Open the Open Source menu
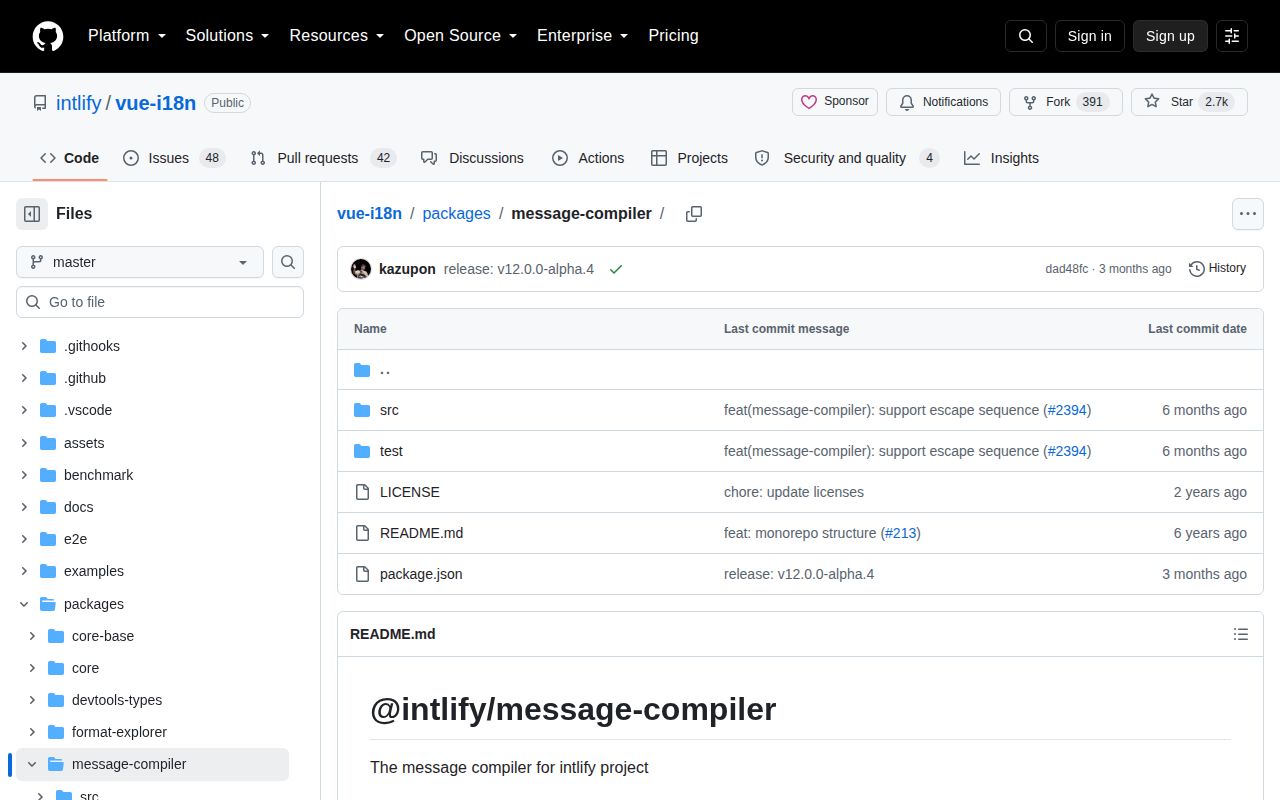The height and width of the screenshot is (800, 1280). [460, 36]
